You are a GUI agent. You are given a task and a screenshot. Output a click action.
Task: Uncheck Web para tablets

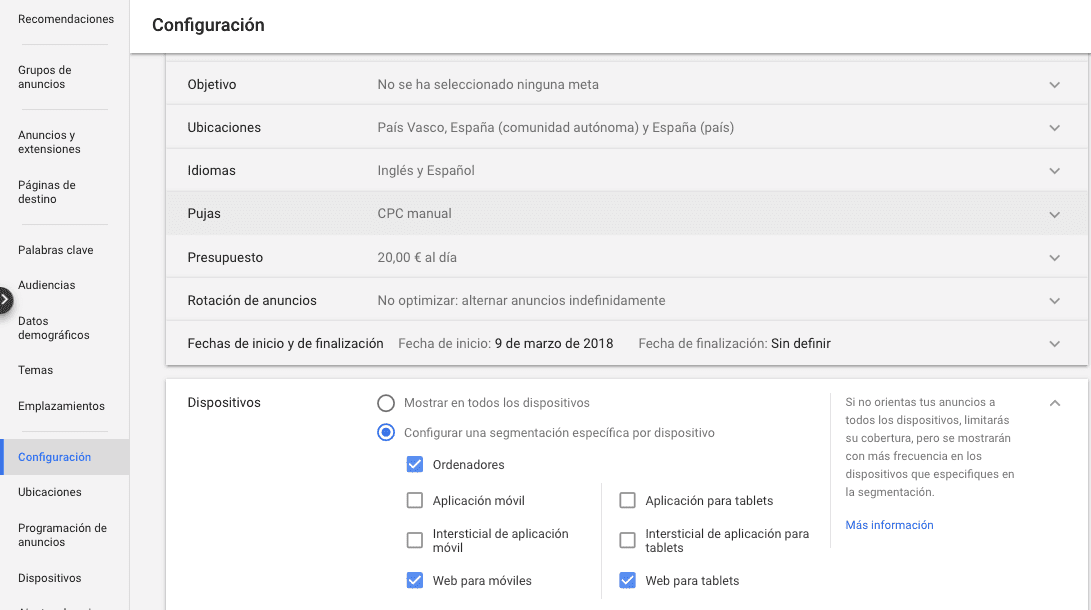[x=628, y=580]
